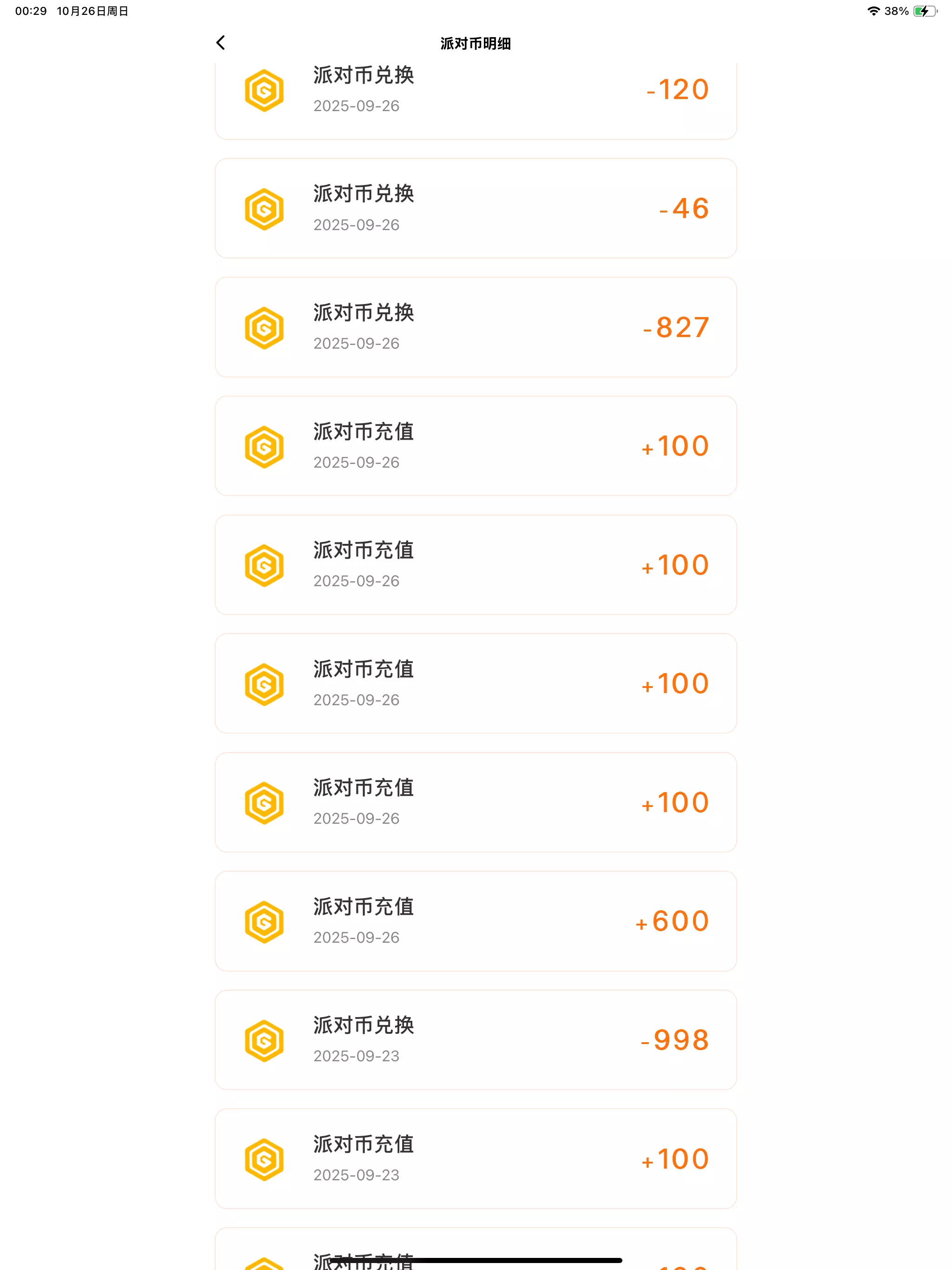This screenshot has height=1270, width=952.
Task: Tap the back arrow in header
Action: pos(220,42)
